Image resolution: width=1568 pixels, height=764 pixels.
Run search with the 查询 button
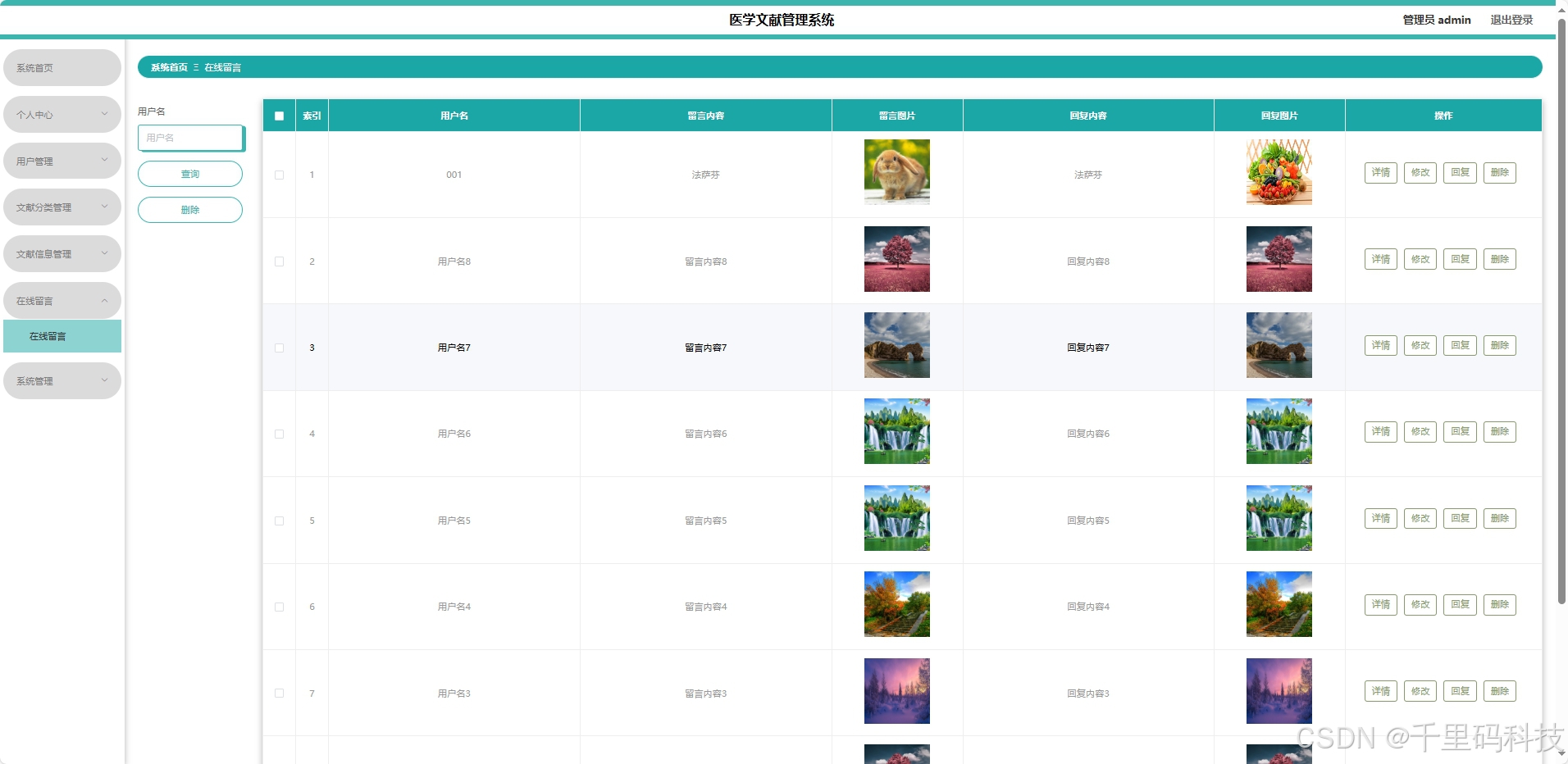[x=190, y=174]
